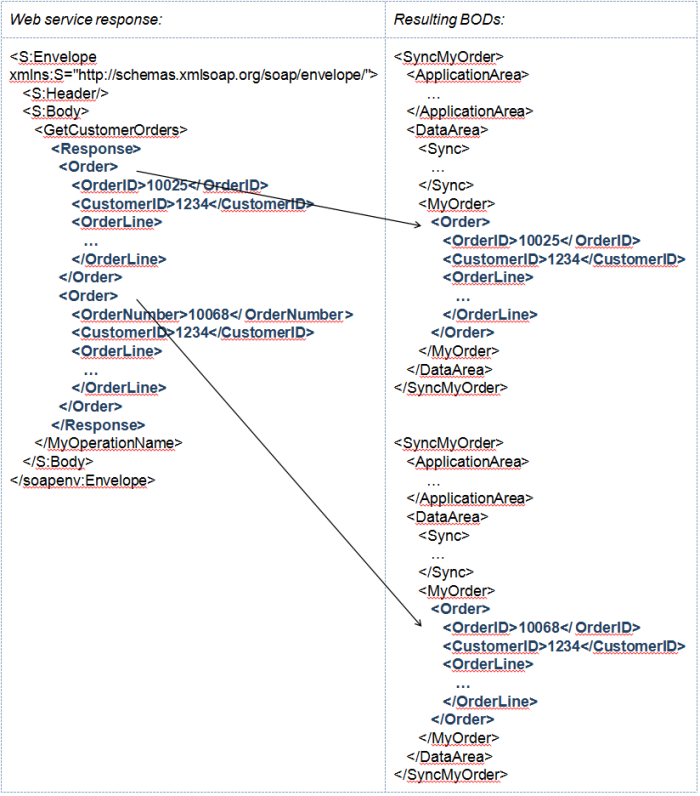Select the <GetCustomerOrders> element

coord(111,130)
